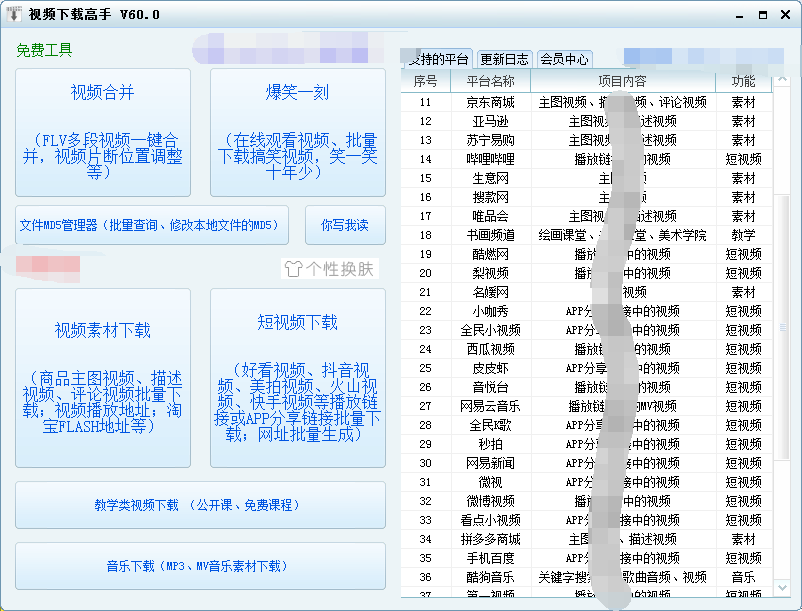Click the vertical scrollbar thumb

pos(782,327)
